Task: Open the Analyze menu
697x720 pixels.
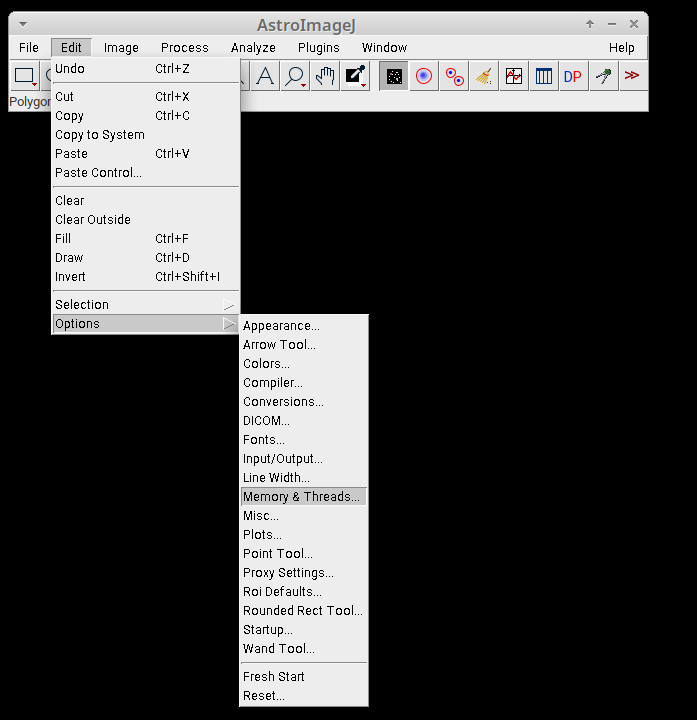Action: [253, 48]
